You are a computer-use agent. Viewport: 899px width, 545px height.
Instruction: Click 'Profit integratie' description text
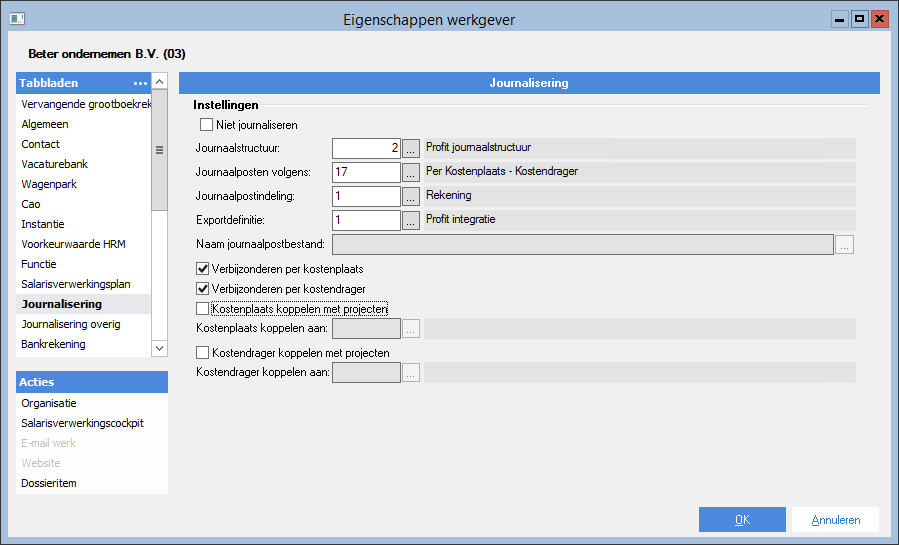[460, 219]
